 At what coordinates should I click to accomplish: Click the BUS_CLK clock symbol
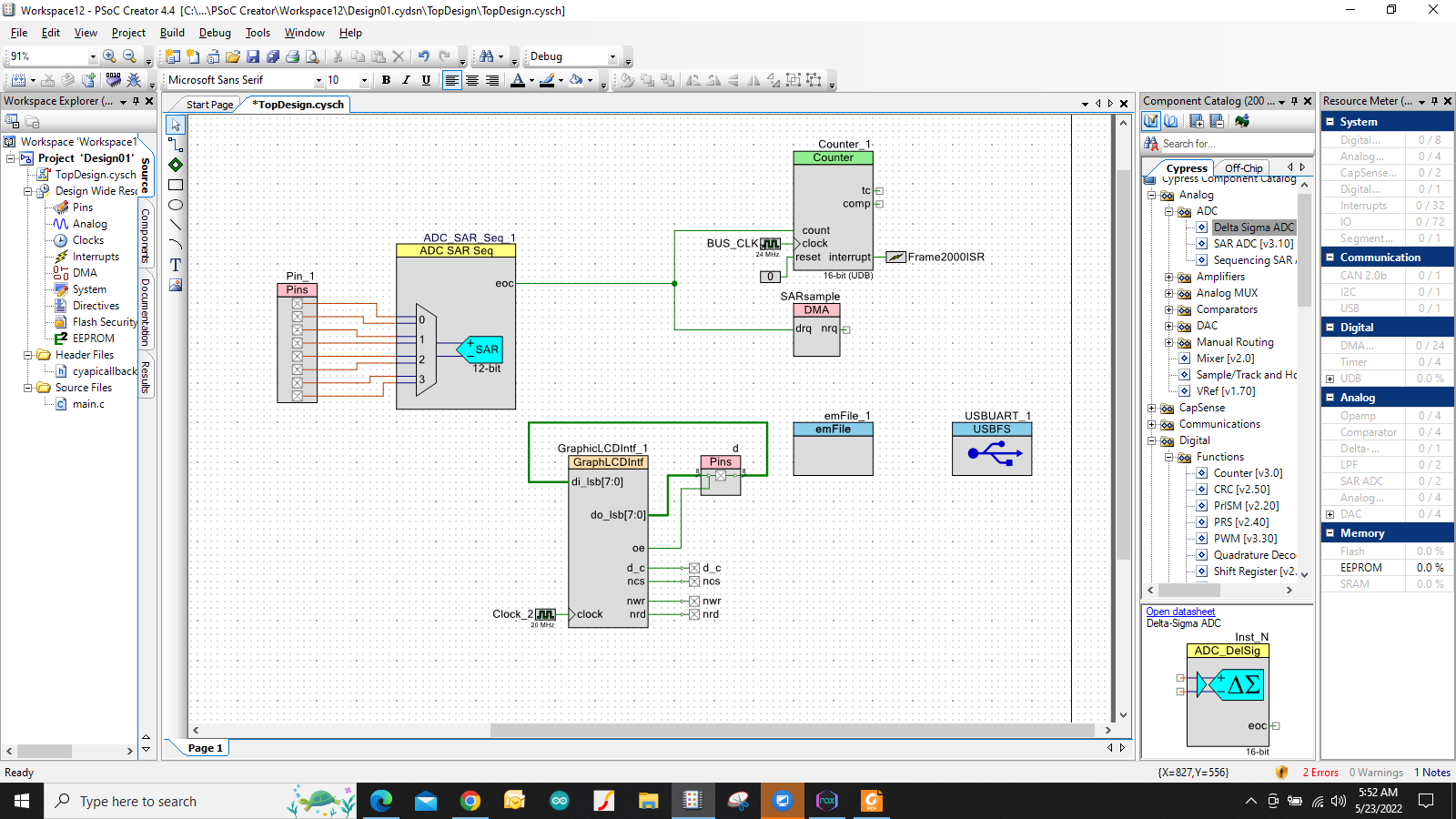pyautogui.click(x=770, y=244)
